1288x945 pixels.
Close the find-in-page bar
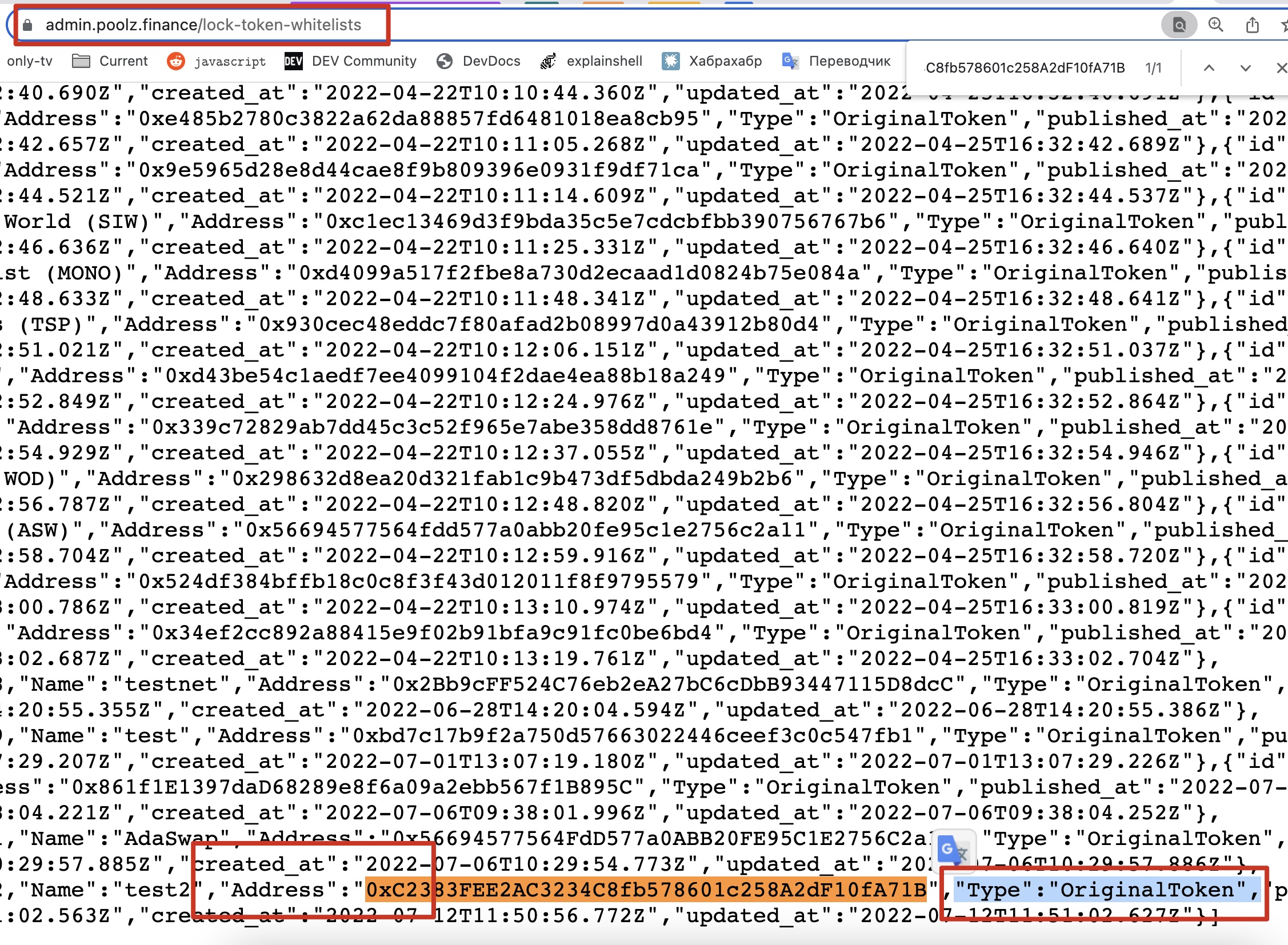(1280, 67)
